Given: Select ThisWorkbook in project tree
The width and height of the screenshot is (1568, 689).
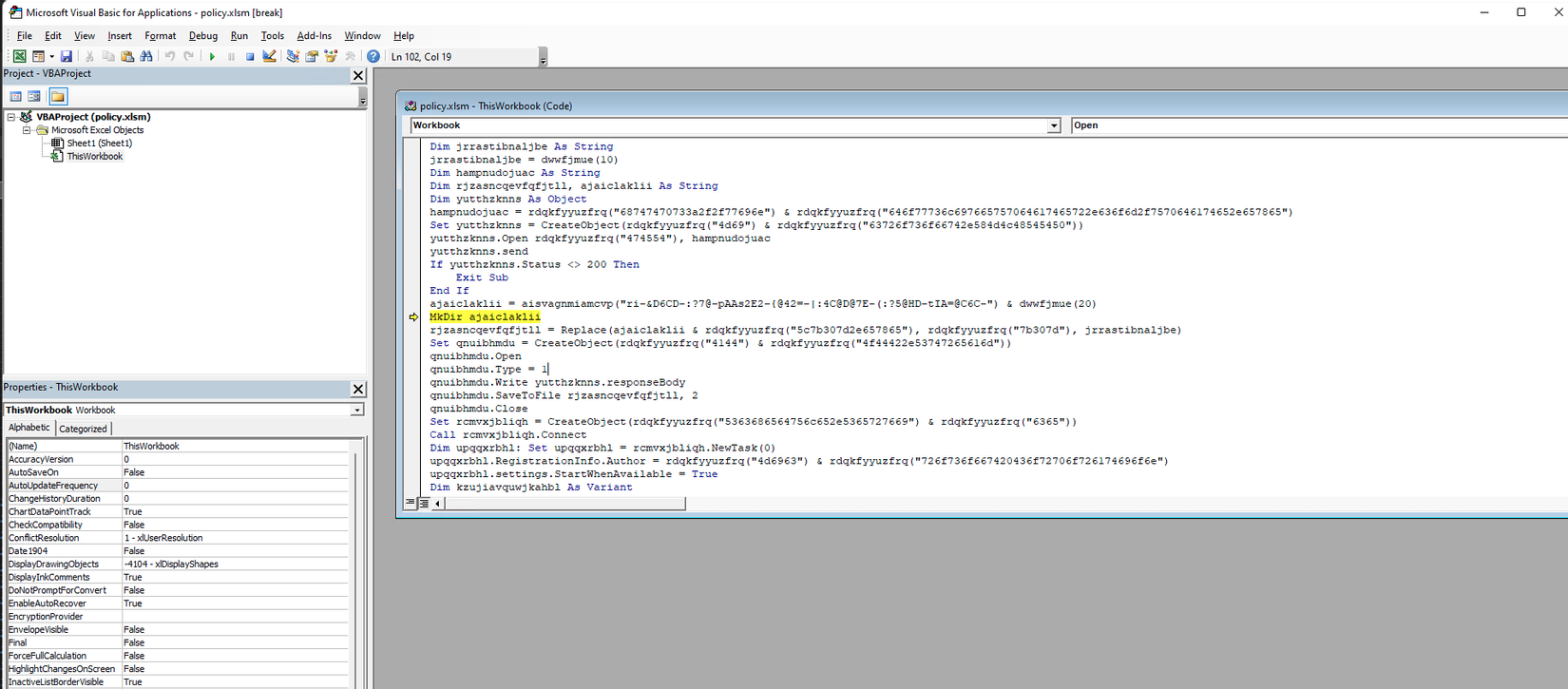Looking at the screenshot, I should (x=94, y=157).
